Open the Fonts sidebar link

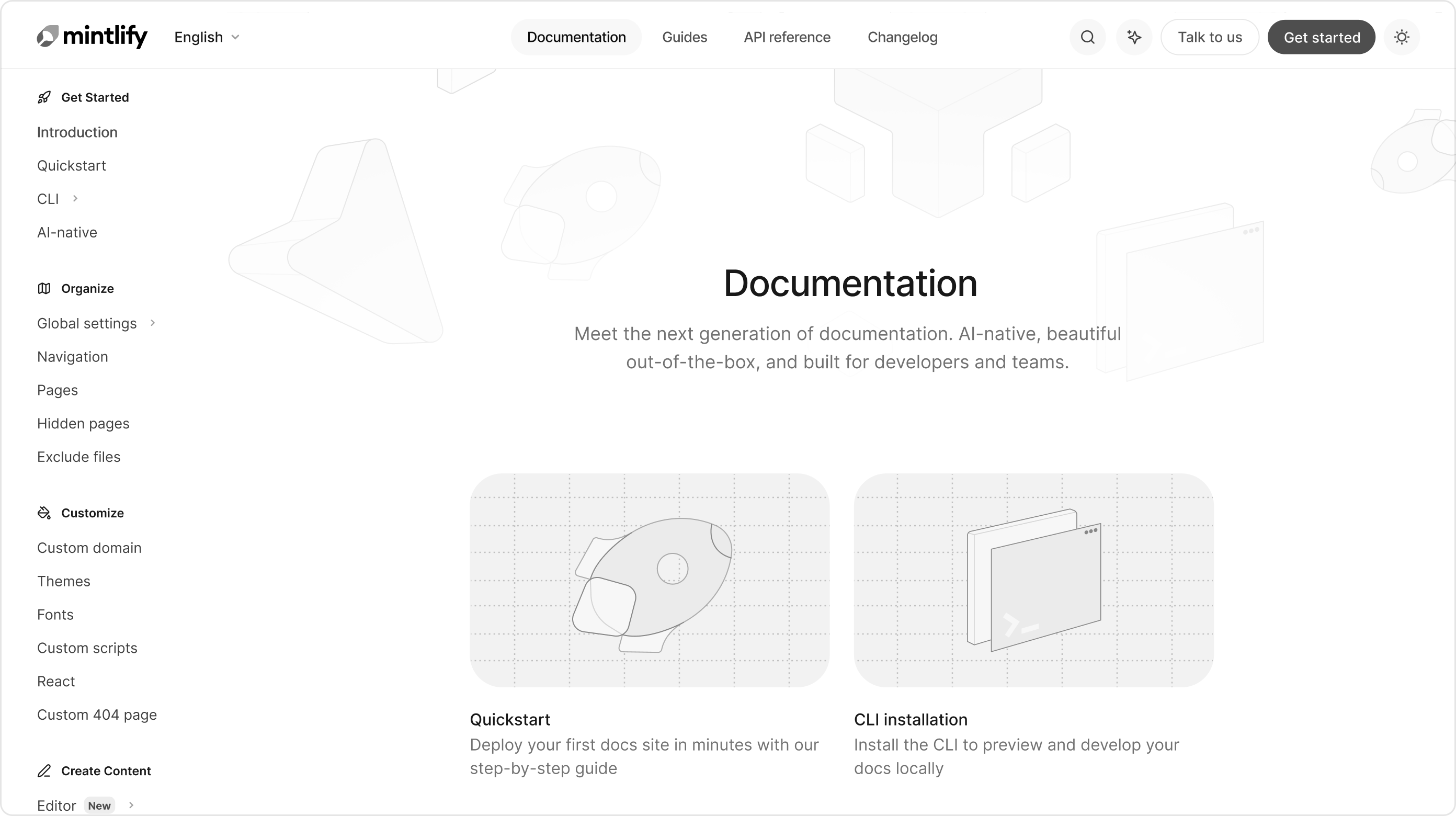pyautogui.click(x=55, y=615)
